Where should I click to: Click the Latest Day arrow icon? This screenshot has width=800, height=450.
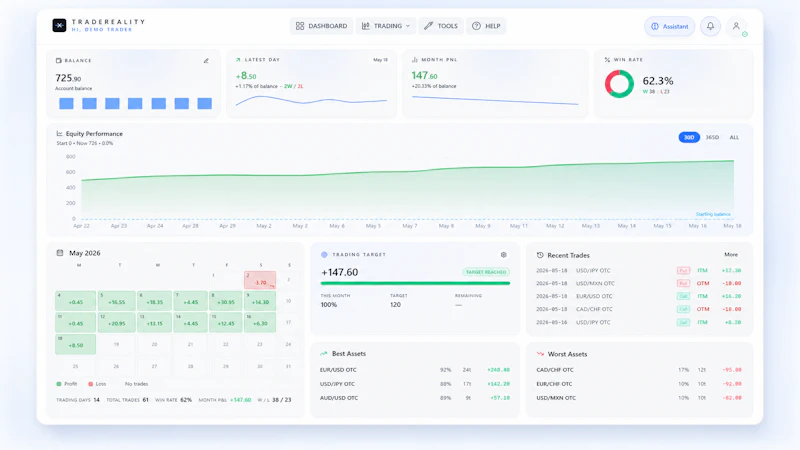238,60
